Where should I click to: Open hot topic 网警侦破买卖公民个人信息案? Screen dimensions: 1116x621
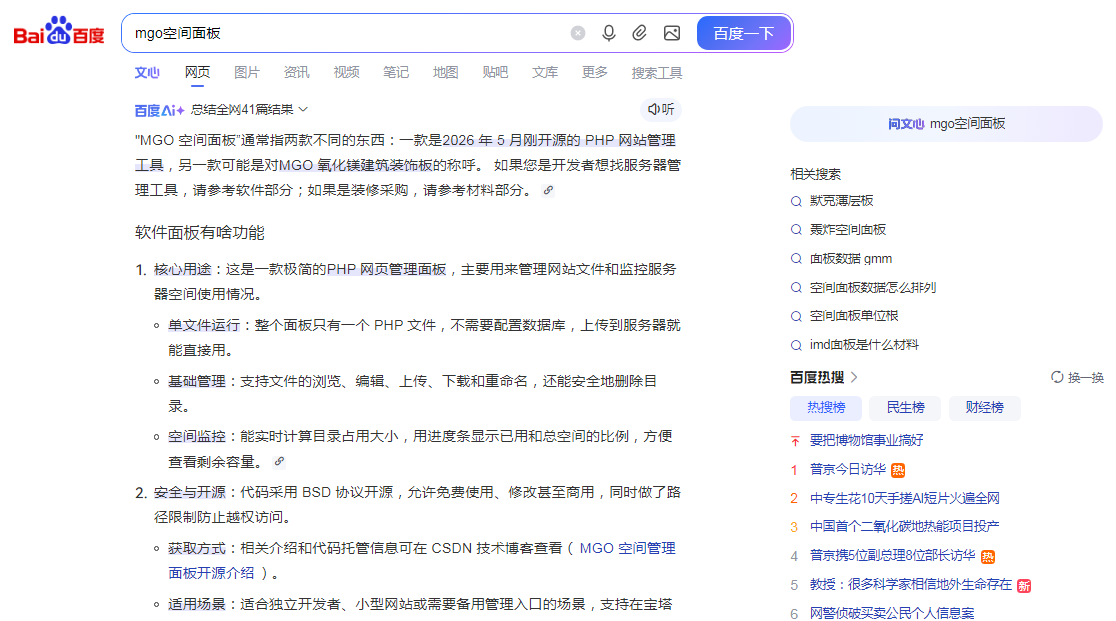892,613
